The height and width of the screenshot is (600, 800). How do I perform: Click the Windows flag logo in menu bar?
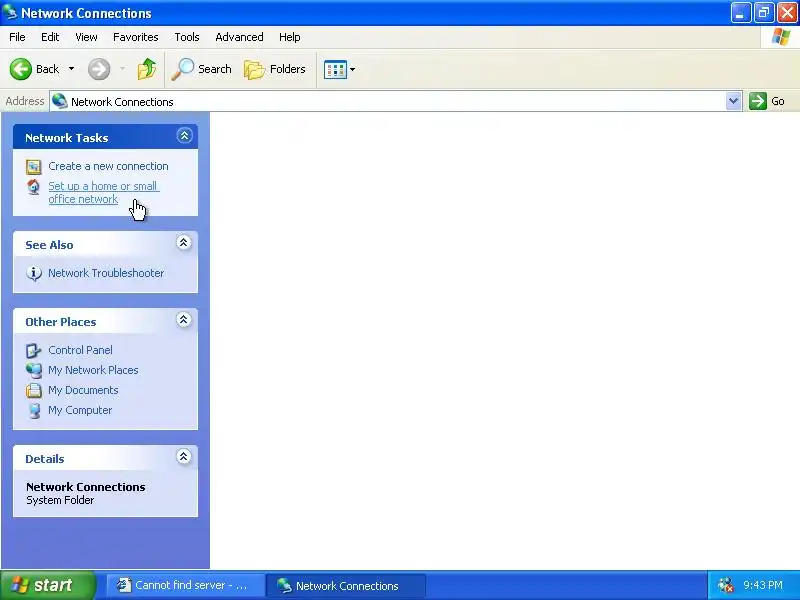(x=781, y=37)
